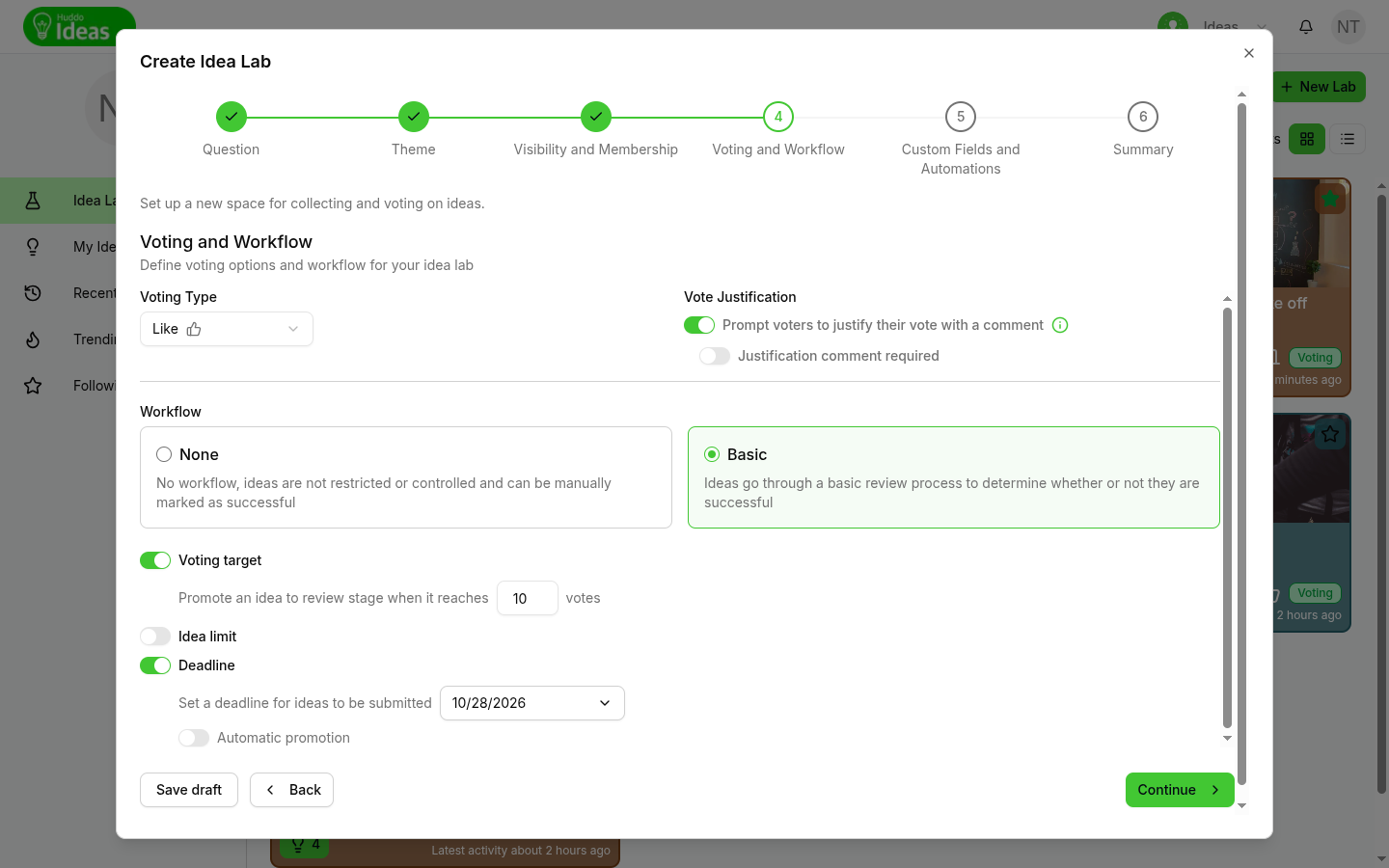Enable Justification comment required switch

715,356
